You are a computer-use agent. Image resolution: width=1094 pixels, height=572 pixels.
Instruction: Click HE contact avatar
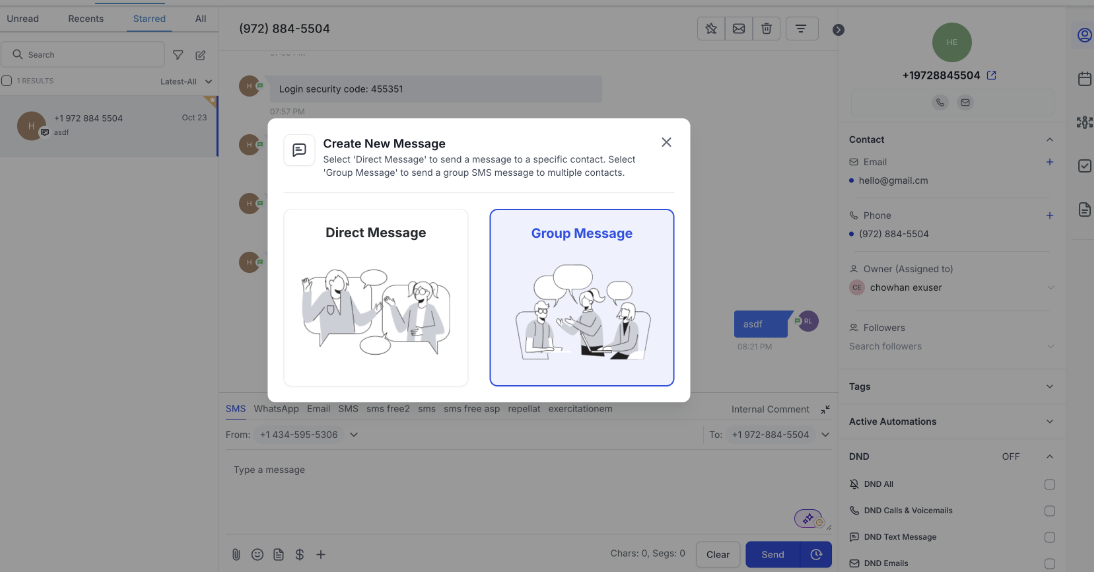coord(952,42)
